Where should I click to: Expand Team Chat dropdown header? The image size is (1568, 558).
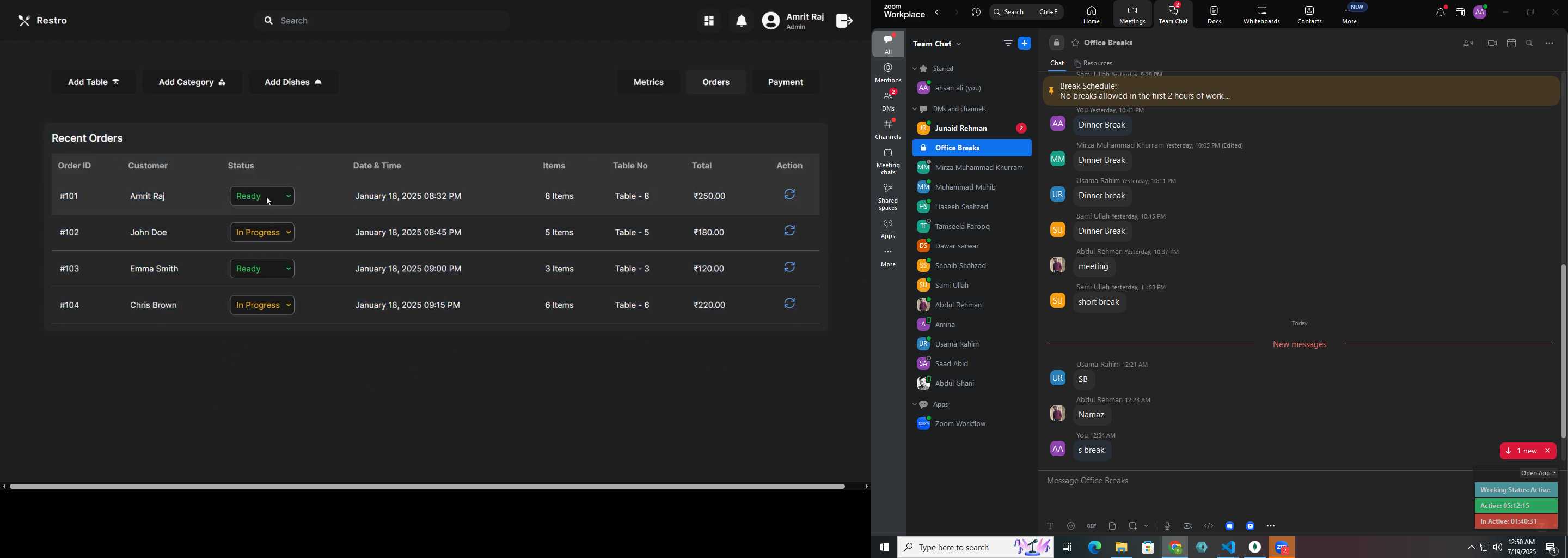(938, 44)
